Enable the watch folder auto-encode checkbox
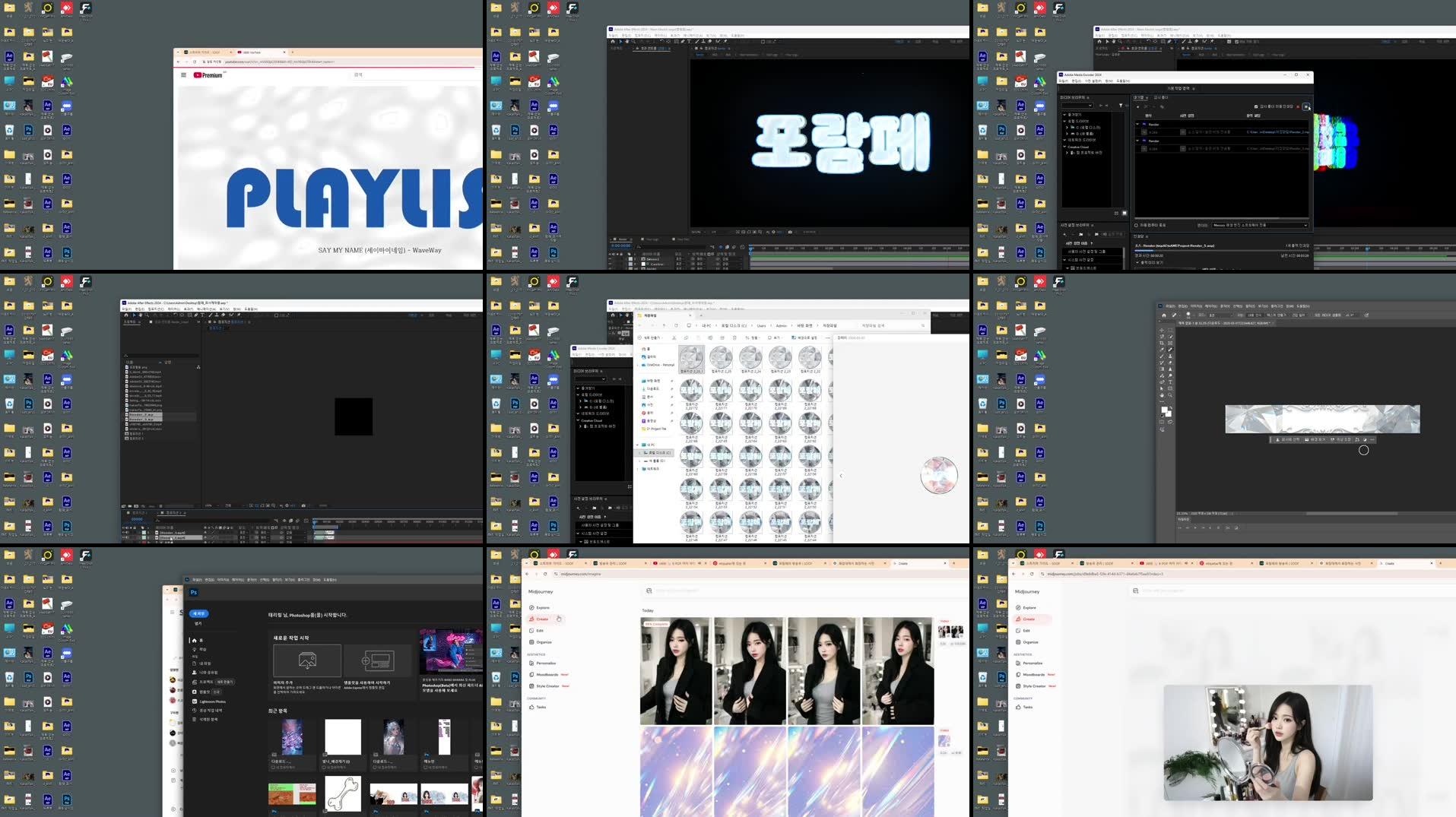The image size is (1456, 817). point(1255,106)
